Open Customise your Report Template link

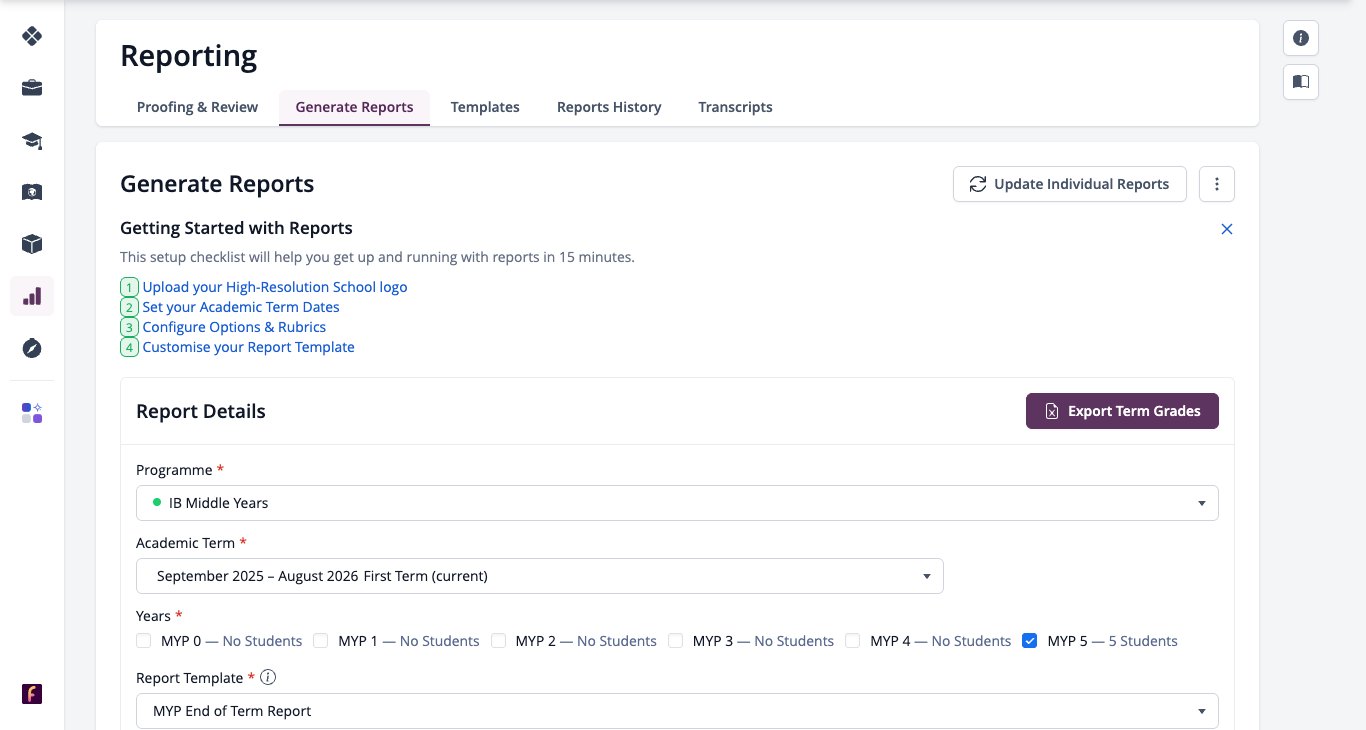click(248, 347)
